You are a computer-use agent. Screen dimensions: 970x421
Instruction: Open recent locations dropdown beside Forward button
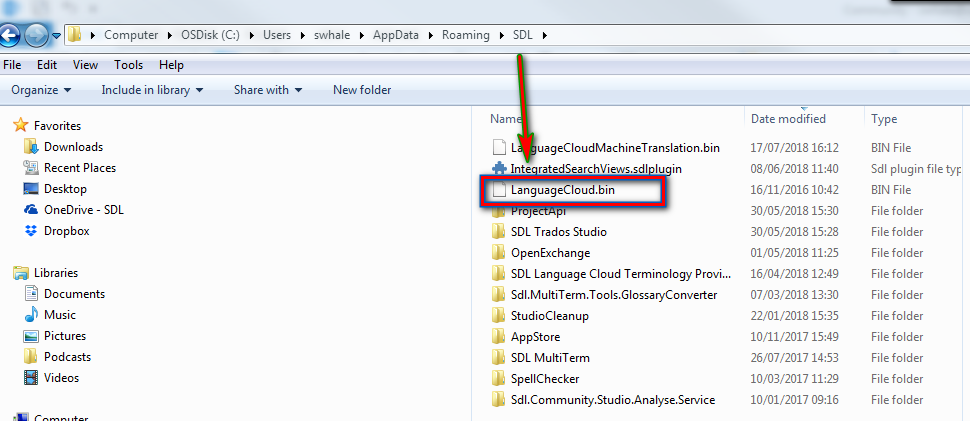(56, 36)
